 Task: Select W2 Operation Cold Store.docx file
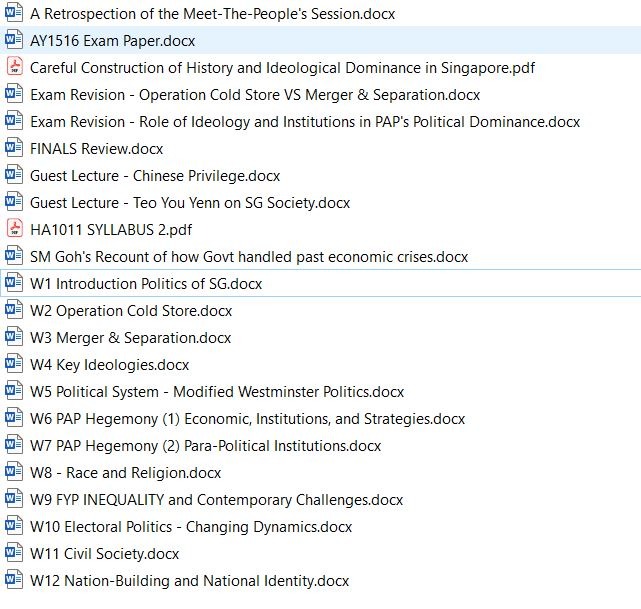click(x=130, y=311)
